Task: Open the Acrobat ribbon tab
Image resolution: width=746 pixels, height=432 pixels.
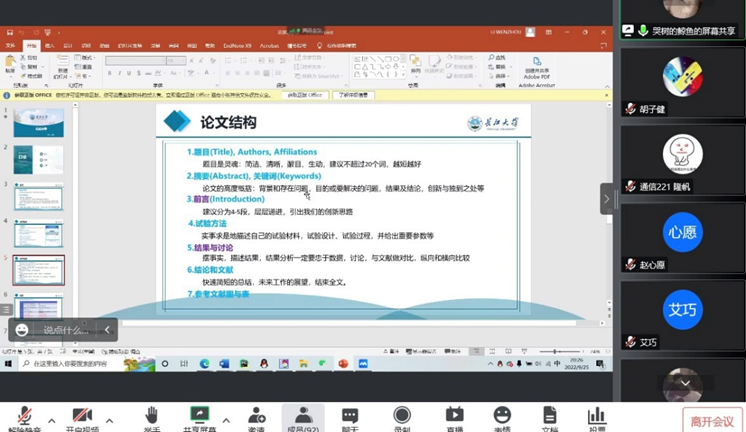Action: 269,45
